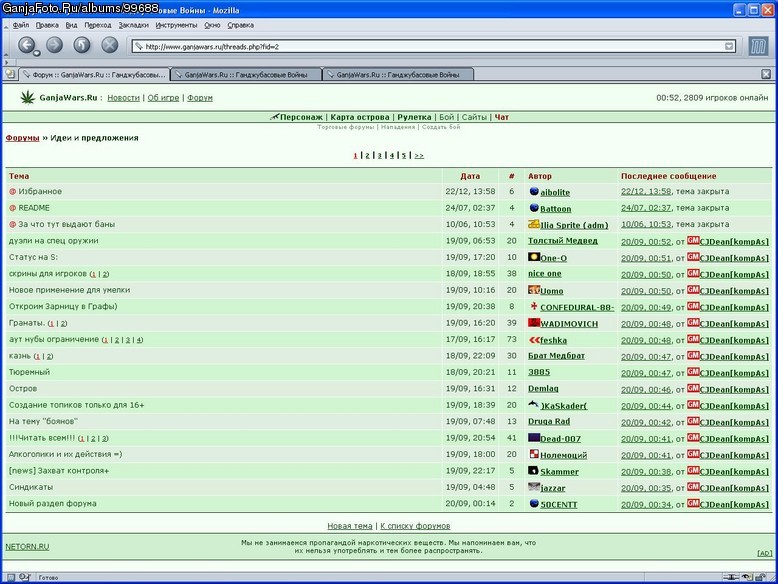
Task: Click the Stop loading button
Action: (110, 45)
